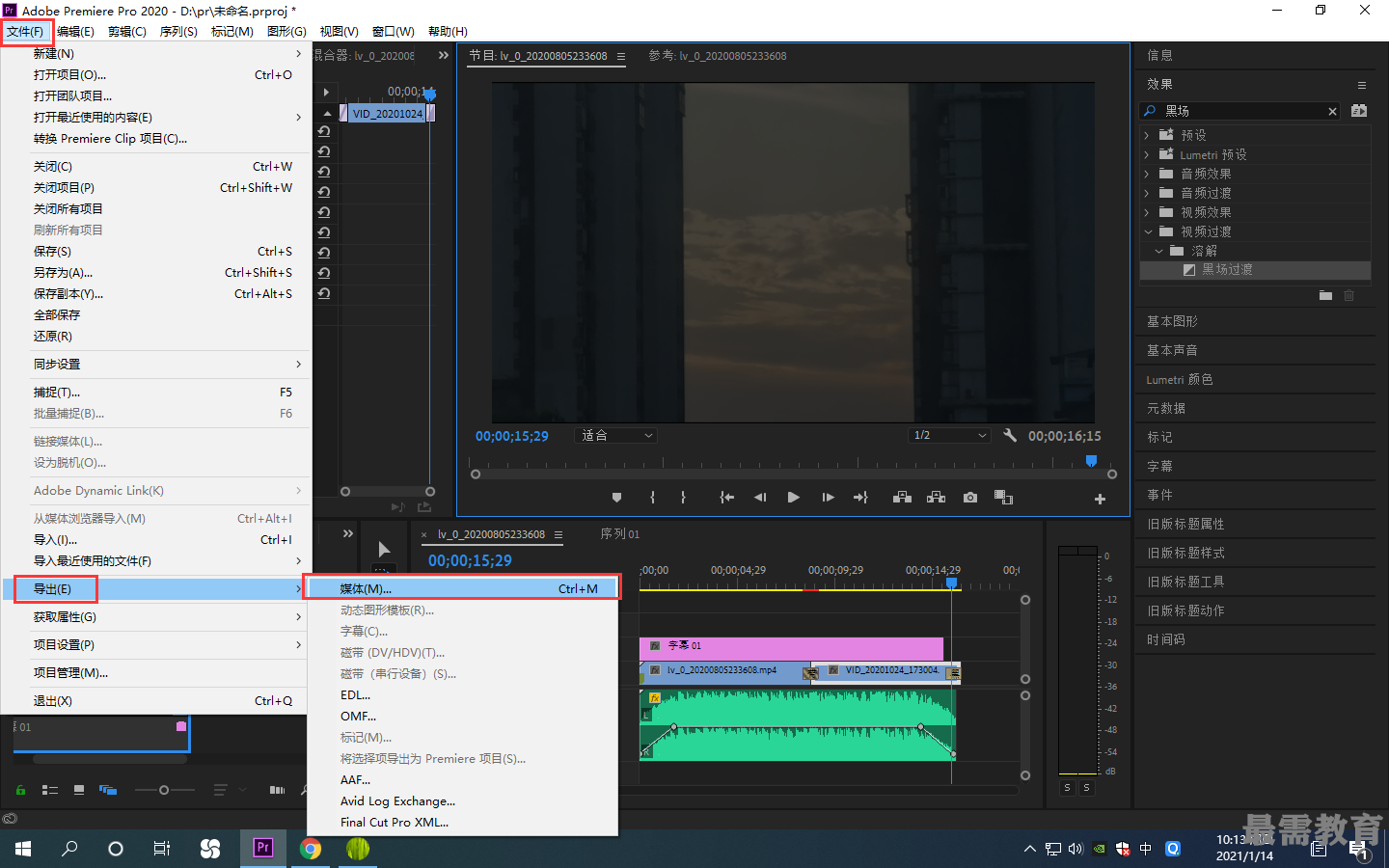Toggle fx badge on 字幕 01 clip
The width and height of the screenshot is (1389, 868).
(x=655, y=646)
